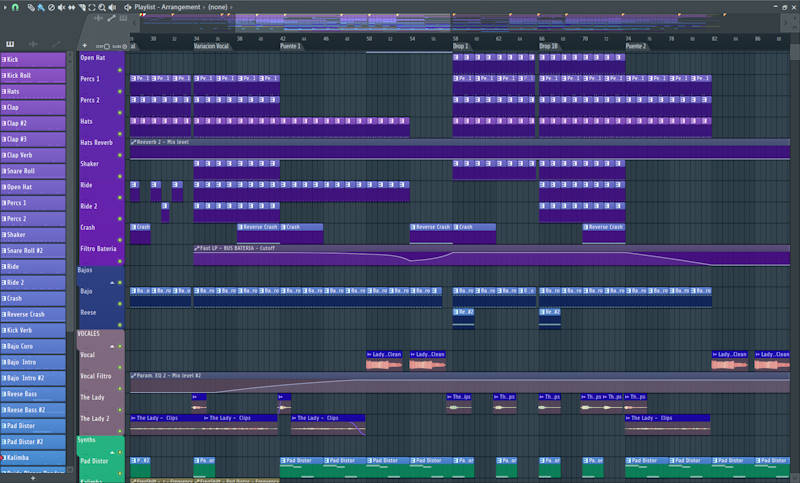Select the first Lady_Clean vocal audio clip
The image size is (800, 483).
pos(385,361)
